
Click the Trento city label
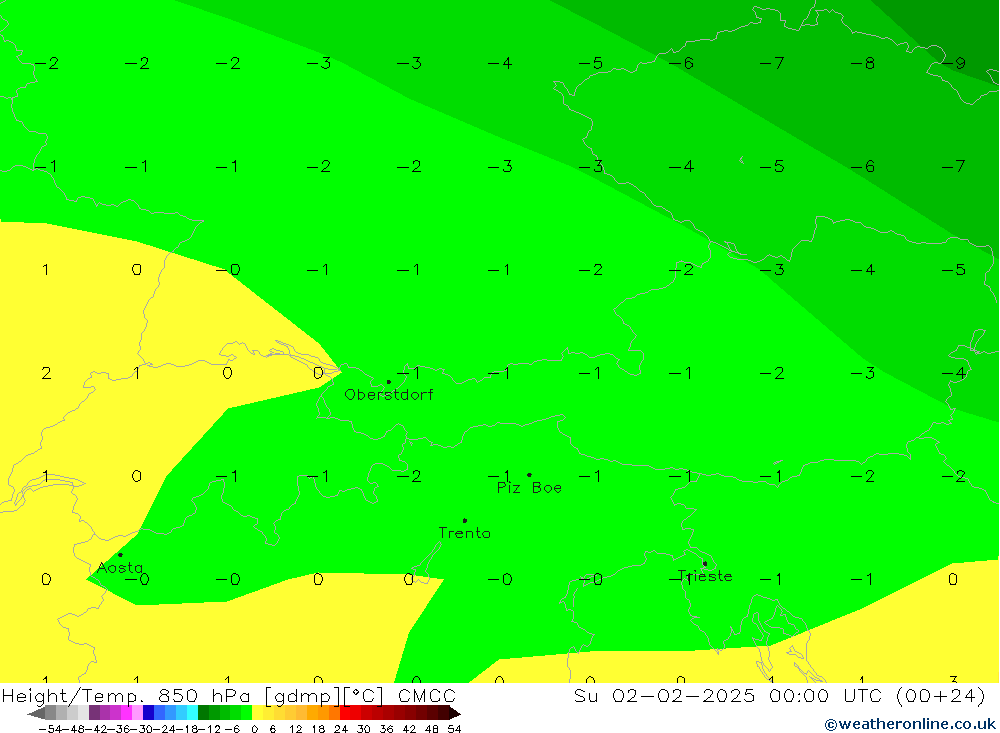pos(464,533)
